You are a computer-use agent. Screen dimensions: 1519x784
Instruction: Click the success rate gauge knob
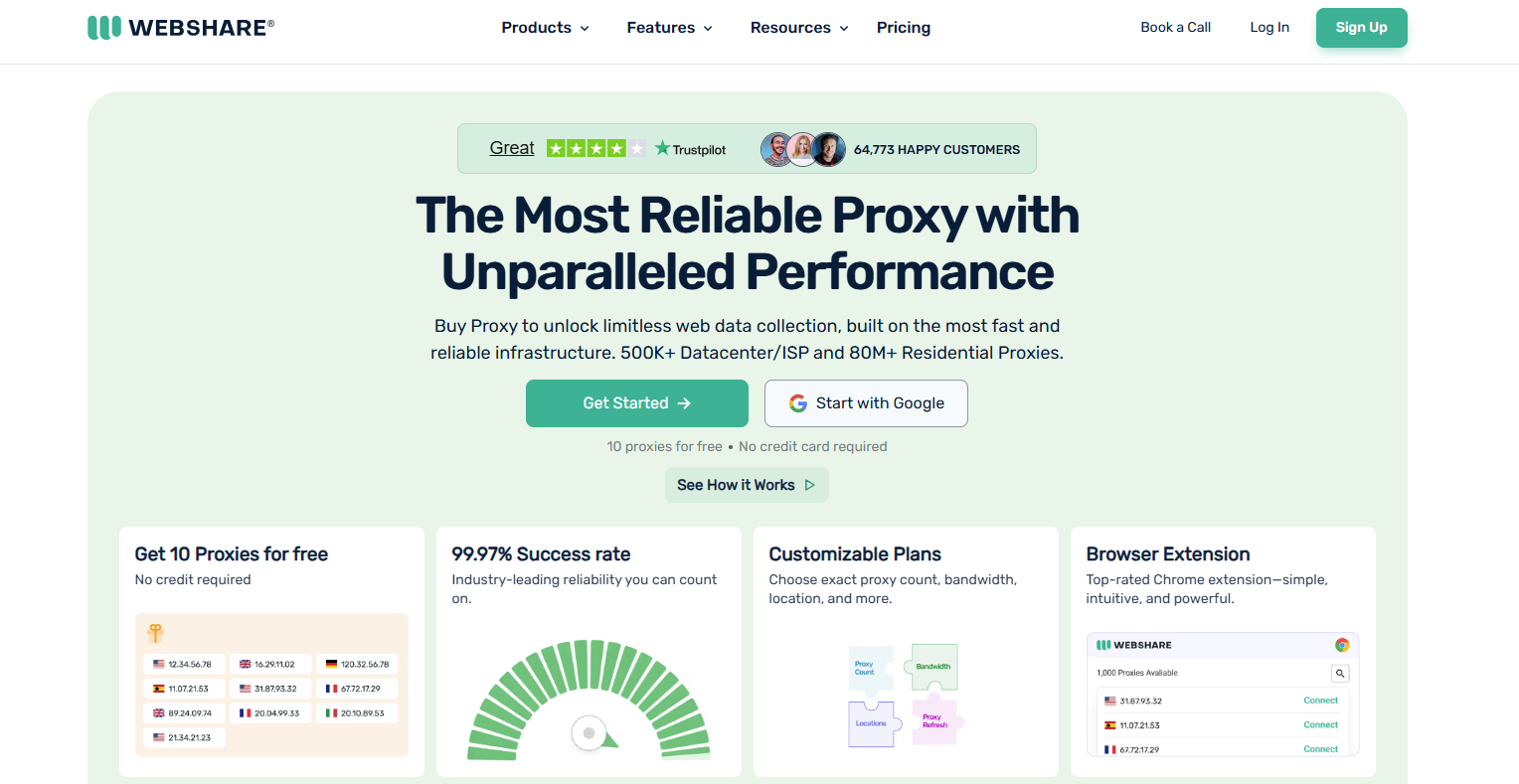click(x=589, y=733)
